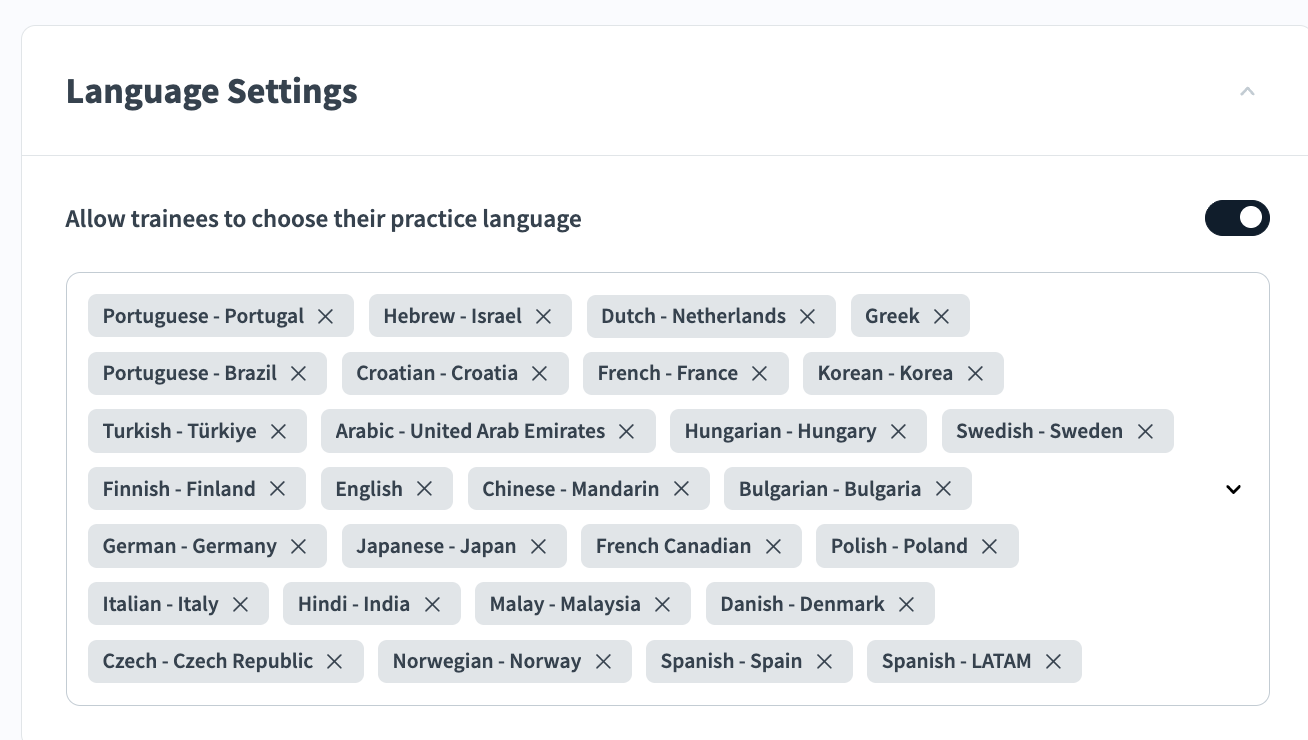Disable trainees choosing their practice language
Viewport: 1308px width, 740px height.
click(x=1237, y=218)
